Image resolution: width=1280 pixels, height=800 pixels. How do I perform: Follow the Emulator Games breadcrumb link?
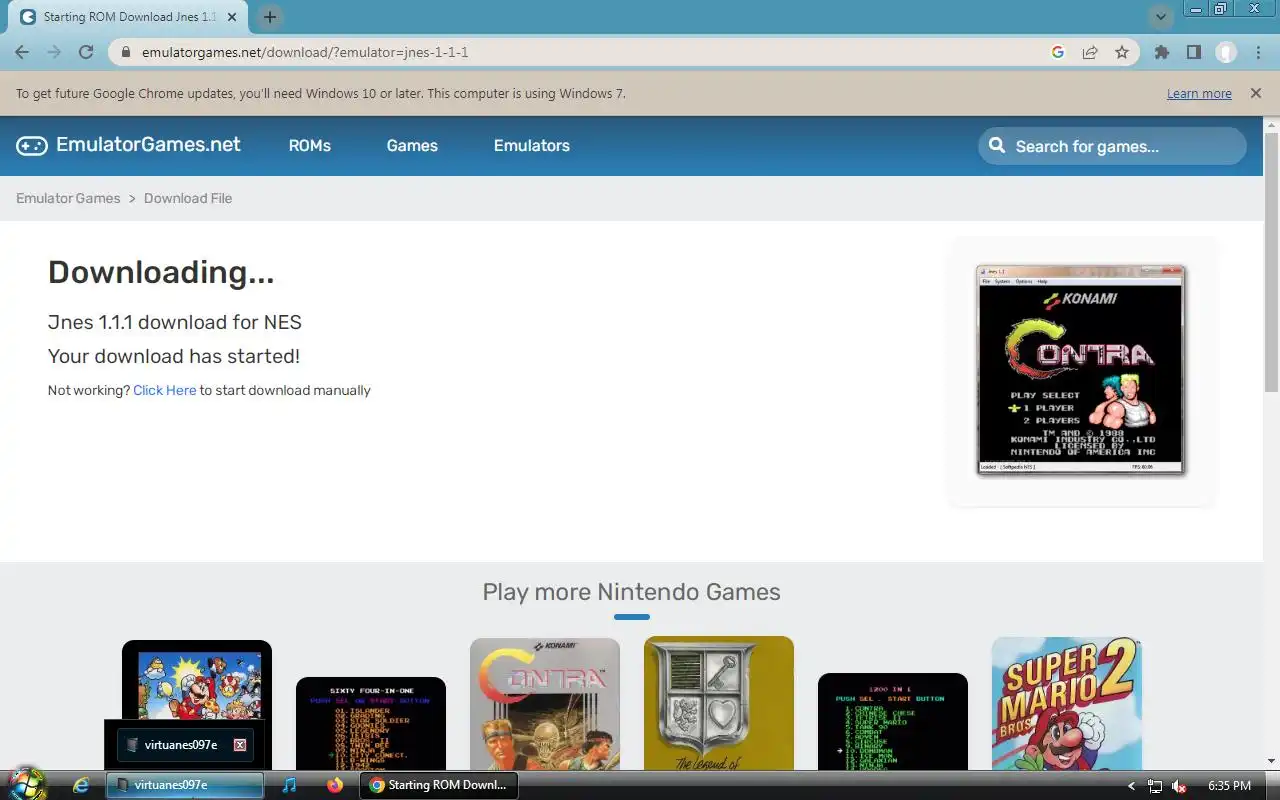pos(68,198)
